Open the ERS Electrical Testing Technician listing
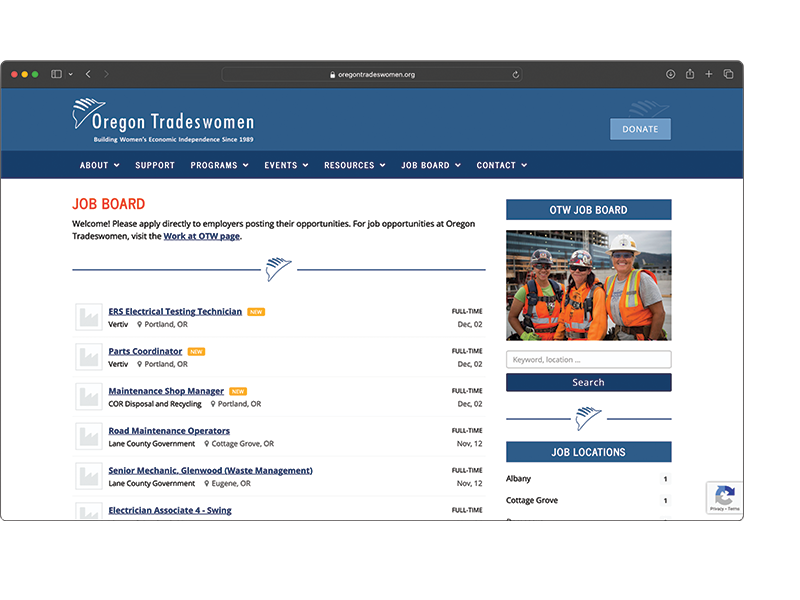800x600 pixels. (175, 312)
